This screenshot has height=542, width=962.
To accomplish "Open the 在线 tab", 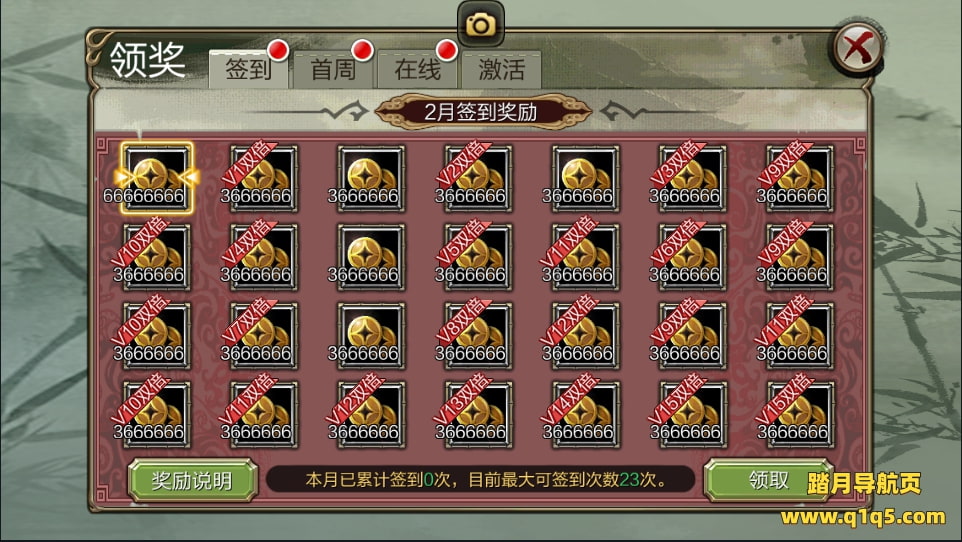I will [417, 69].
